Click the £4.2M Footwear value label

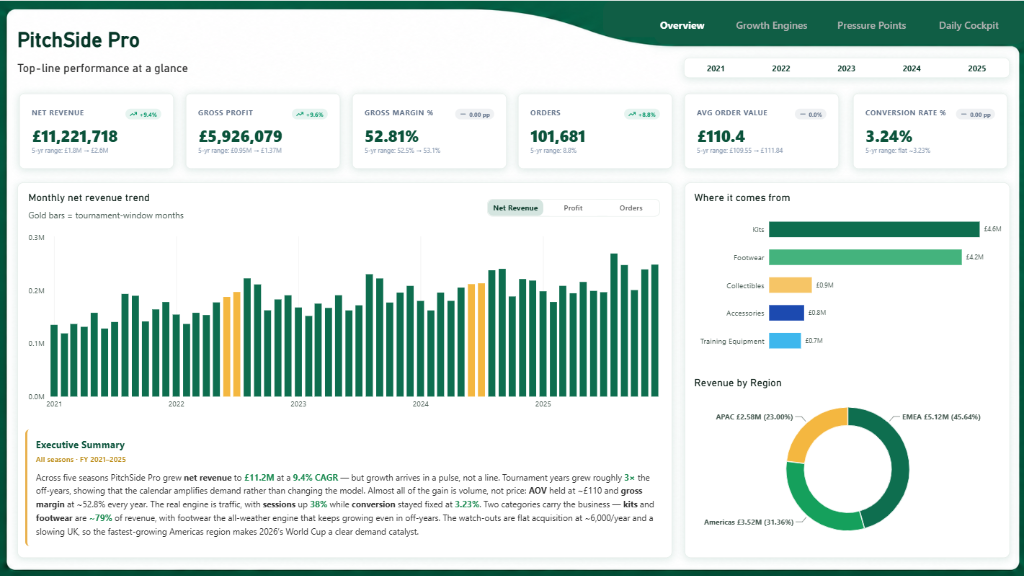click(x=974, y=257)
